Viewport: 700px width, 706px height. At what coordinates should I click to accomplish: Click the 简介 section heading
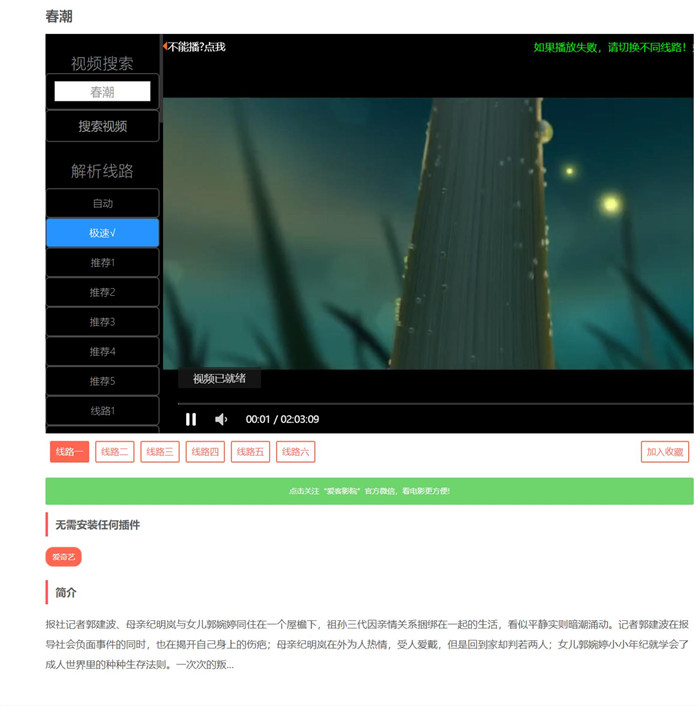pos(66,593)
